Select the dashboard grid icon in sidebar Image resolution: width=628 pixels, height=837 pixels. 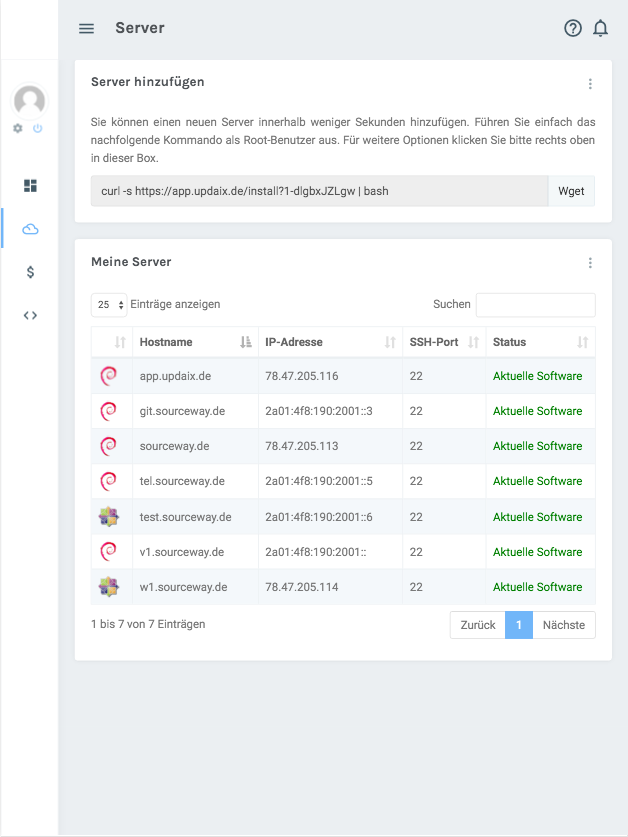(29, 185)
